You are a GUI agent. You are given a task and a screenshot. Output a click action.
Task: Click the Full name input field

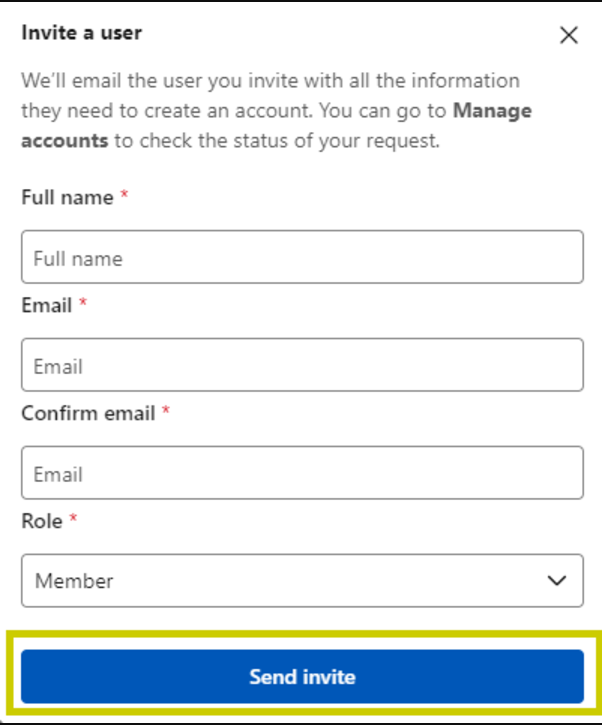(301, 258)
